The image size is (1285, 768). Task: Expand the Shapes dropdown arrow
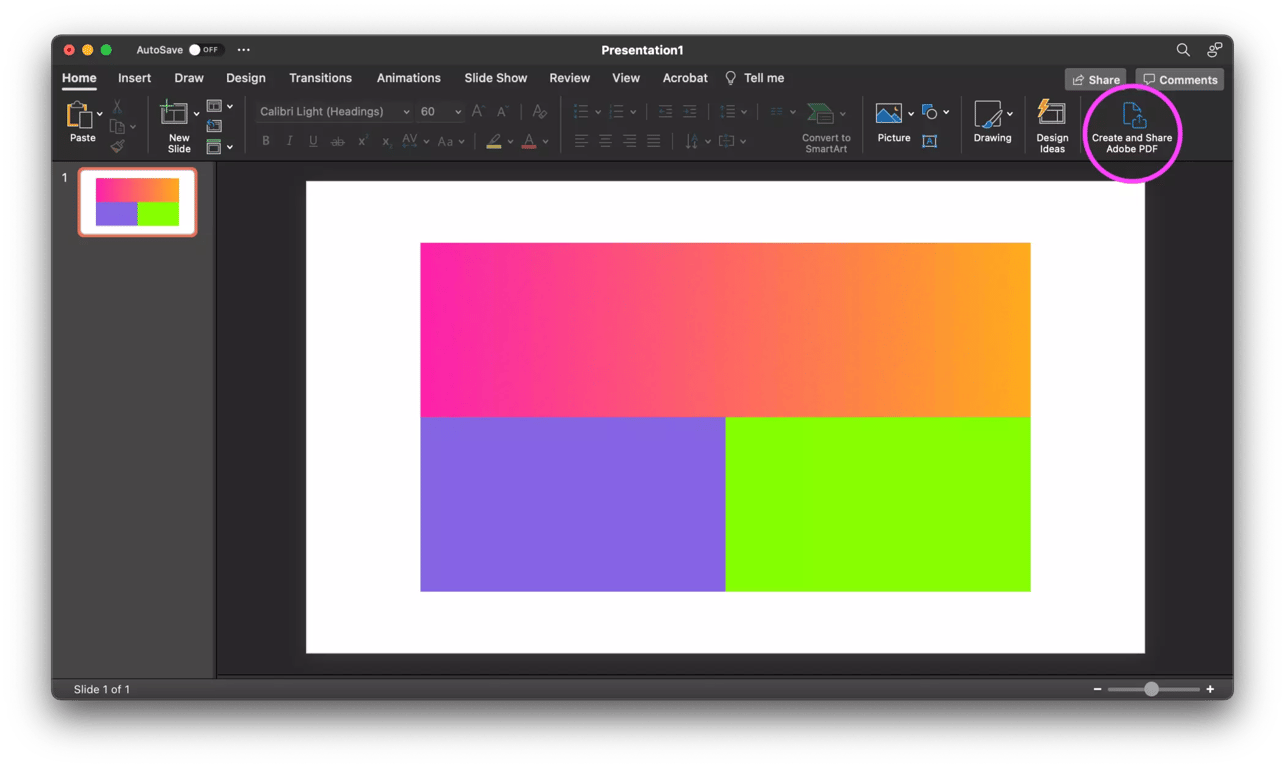point(946,112)
